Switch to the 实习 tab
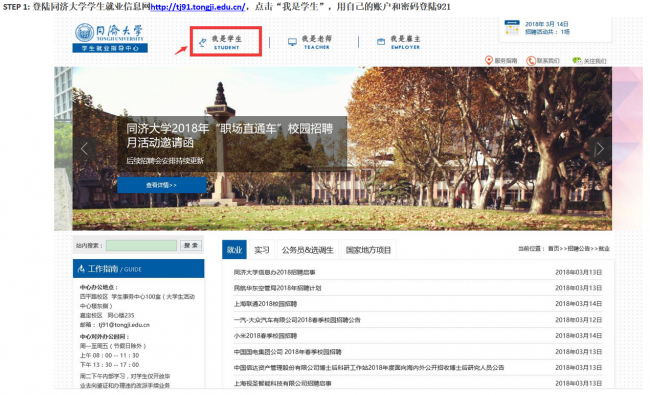Viewport: 650px width, 395px height. (262, 250)
